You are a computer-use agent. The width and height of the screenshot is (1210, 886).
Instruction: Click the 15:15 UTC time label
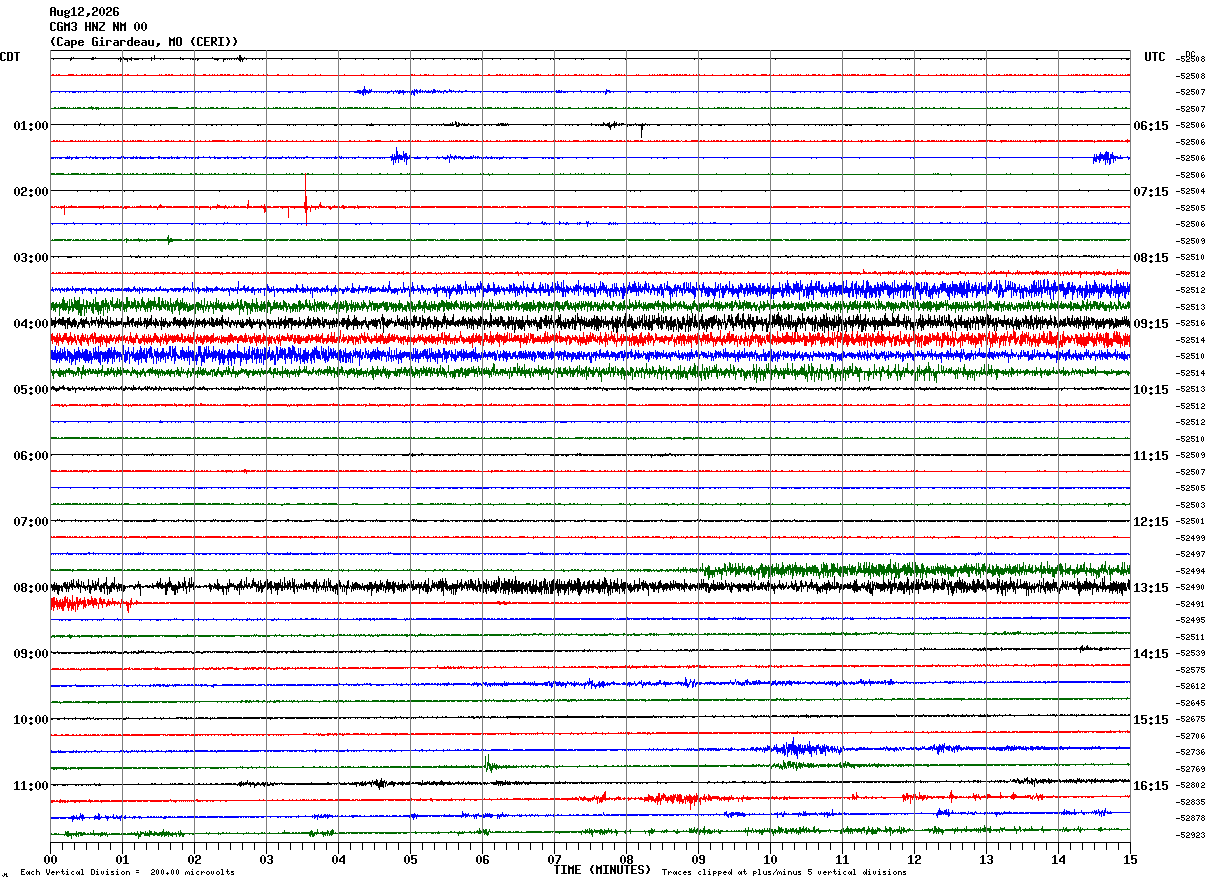tap(1151, 719)
